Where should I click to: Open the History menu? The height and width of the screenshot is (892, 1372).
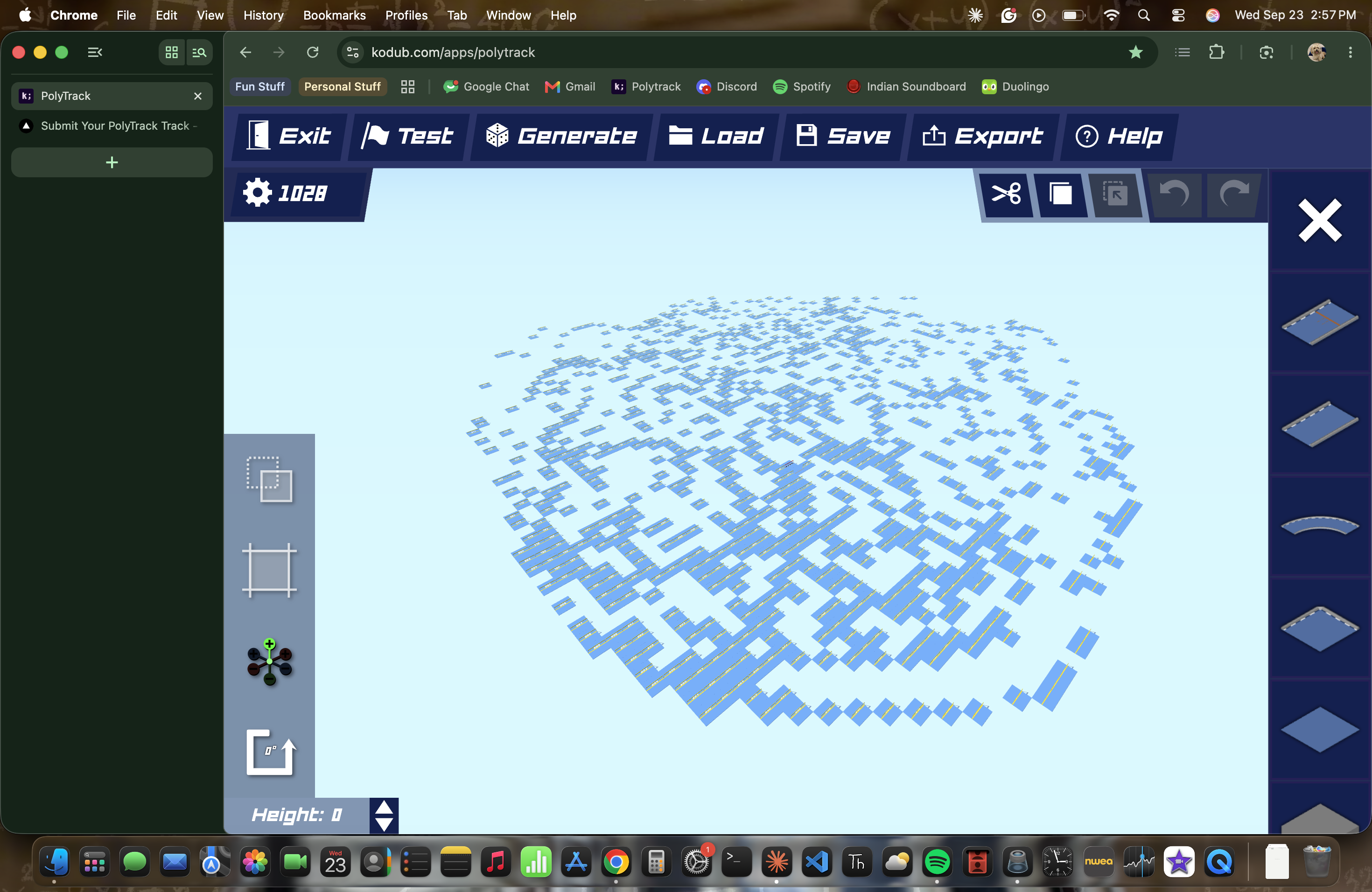point(264,15)
